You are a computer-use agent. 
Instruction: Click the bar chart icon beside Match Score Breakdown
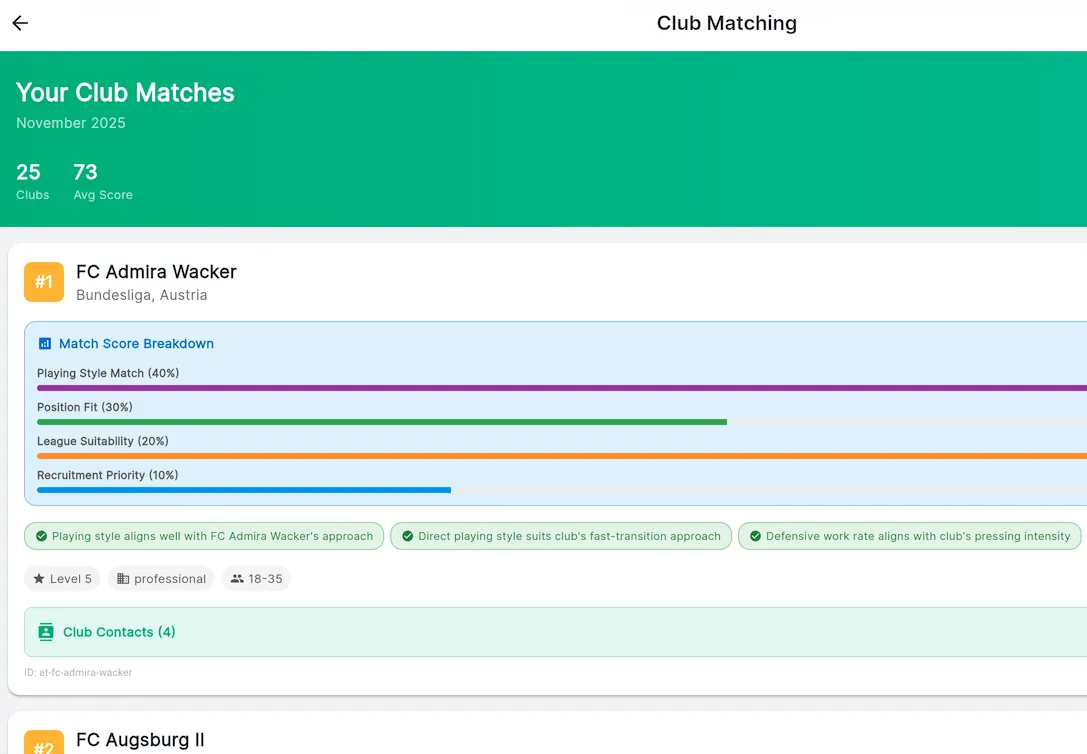click(x=45, y=343)
